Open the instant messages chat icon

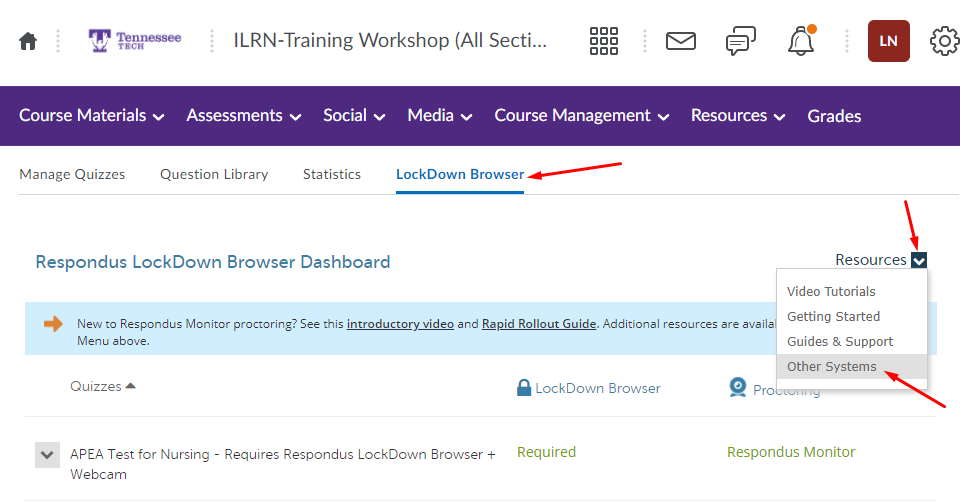741,41
